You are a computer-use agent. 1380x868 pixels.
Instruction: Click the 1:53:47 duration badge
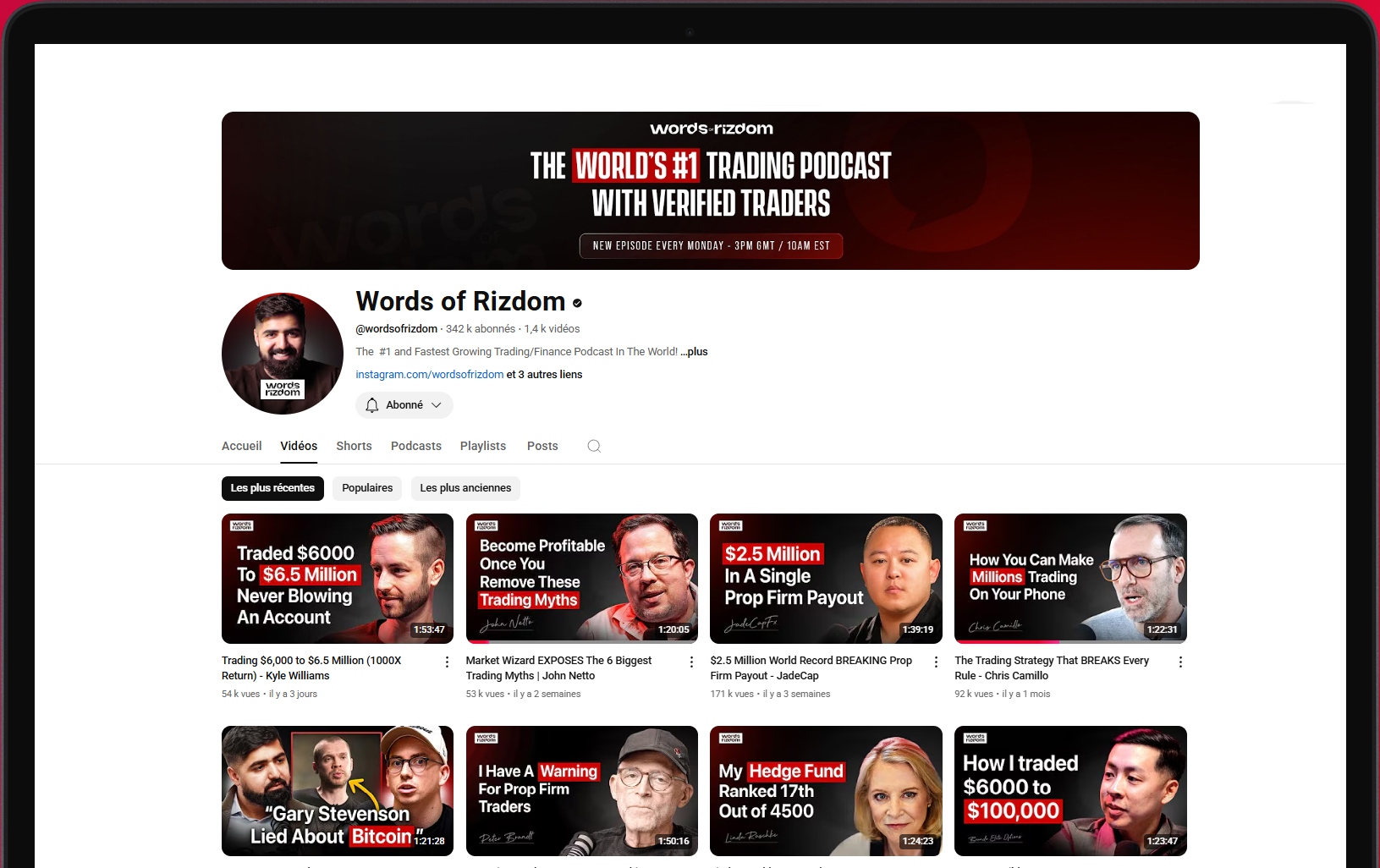pos(429,629)
